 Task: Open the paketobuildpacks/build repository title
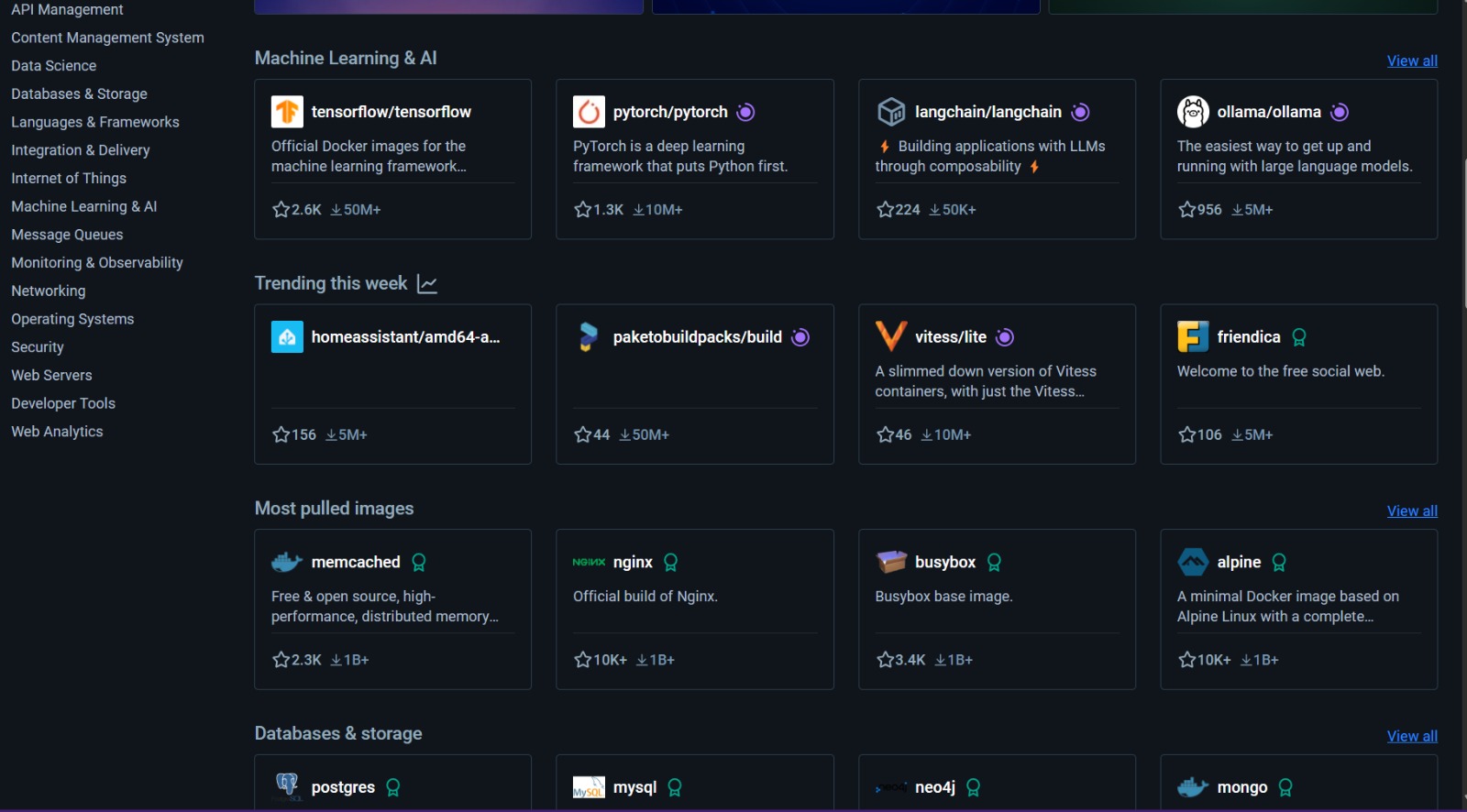click(x=698, y=337)
